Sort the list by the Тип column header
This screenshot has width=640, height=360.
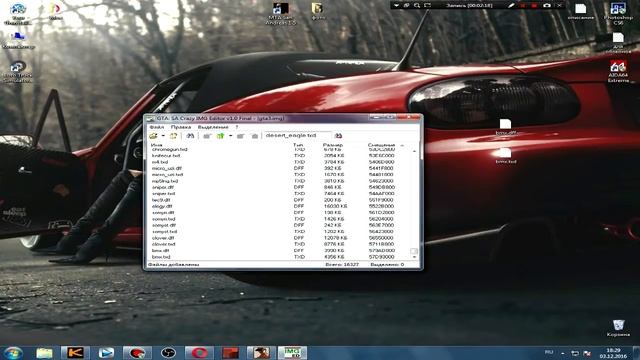pyautogui.click(x=298, y=145)
